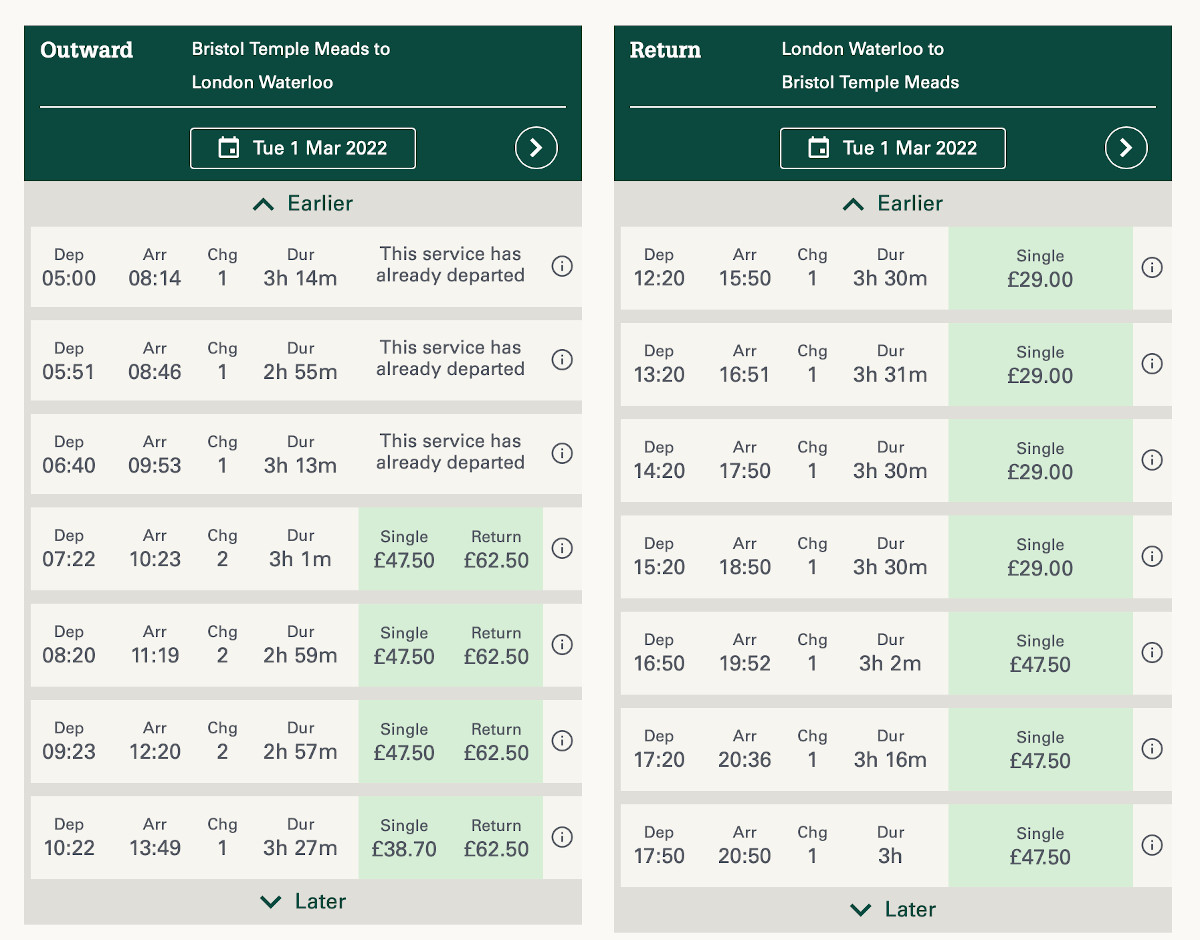Show info for the 16:50 return train
Viewport: 1200px width, 940px height.
1152,652
